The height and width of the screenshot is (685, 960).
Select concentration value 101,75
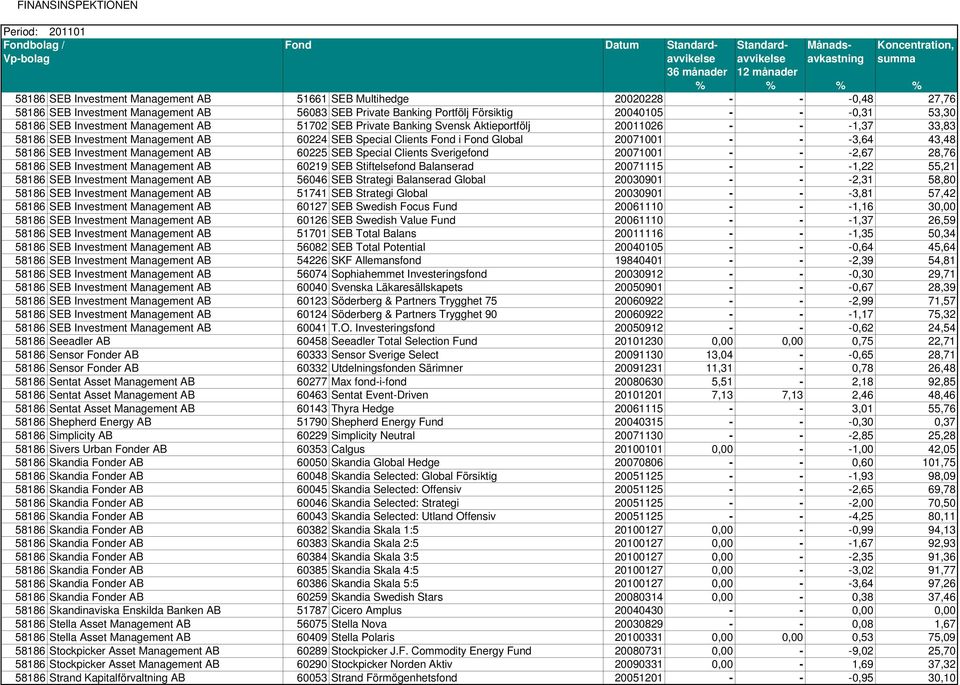click(x=939, y=463)
